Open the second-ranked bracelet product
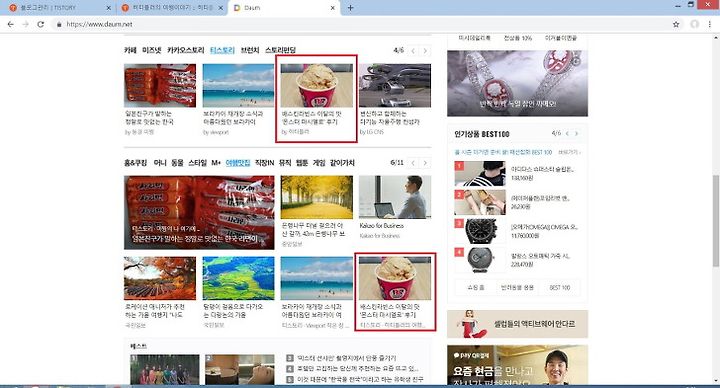 point(480,202)
